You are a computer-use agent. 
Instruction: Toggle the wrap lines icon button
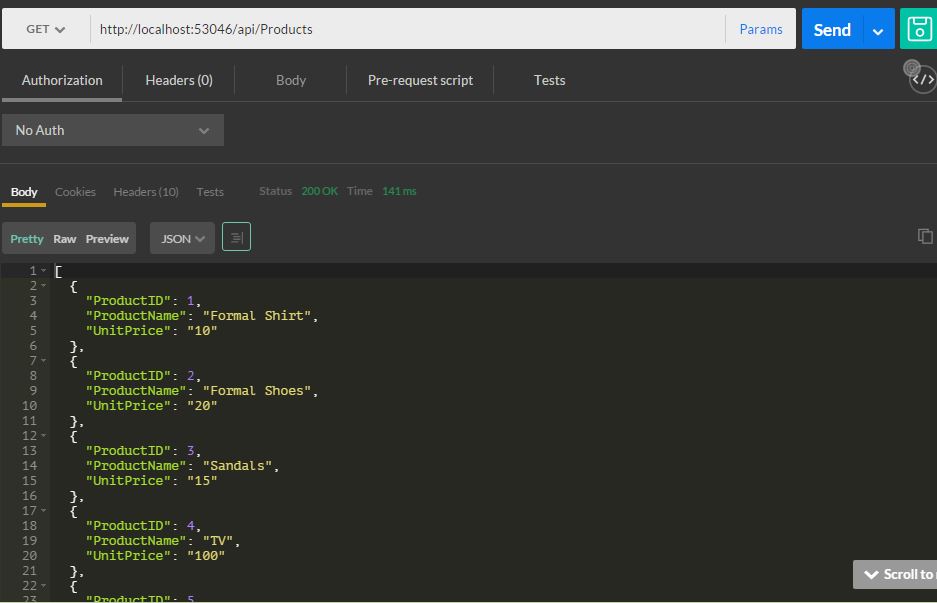(x=236, y=238)
